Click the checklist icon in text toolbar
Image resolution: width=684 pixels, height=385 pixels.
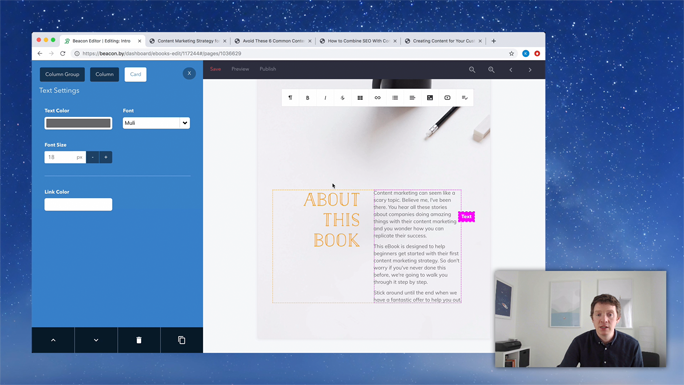click(465, 98)
